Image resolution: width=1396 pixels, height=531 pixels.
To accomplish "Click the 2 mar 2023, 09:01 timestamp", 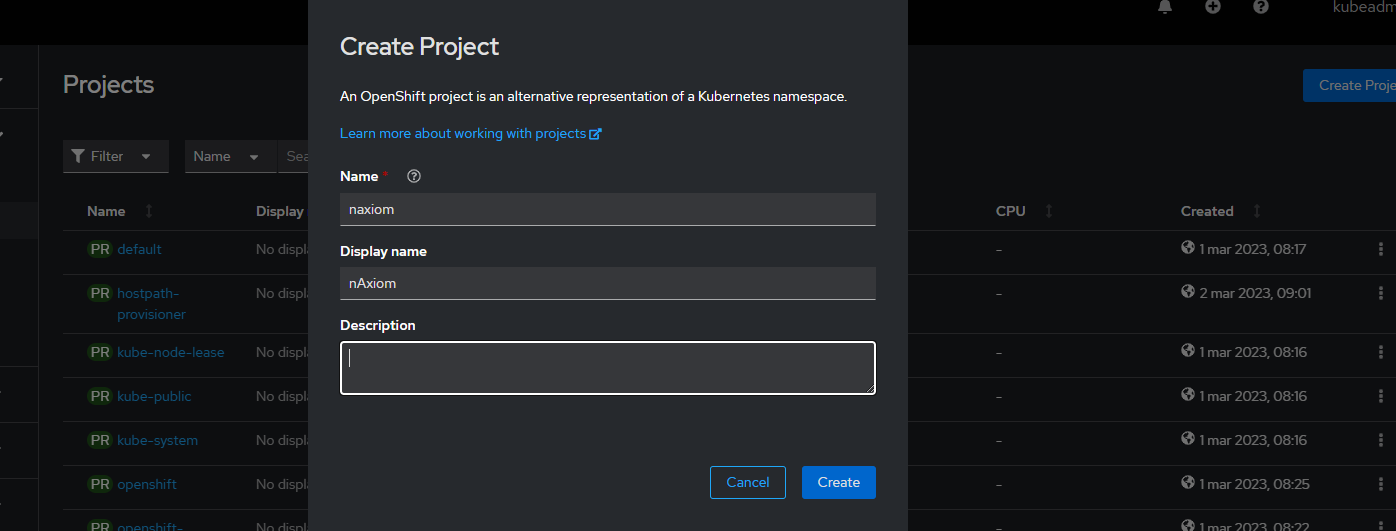I will coord(1255,293).
